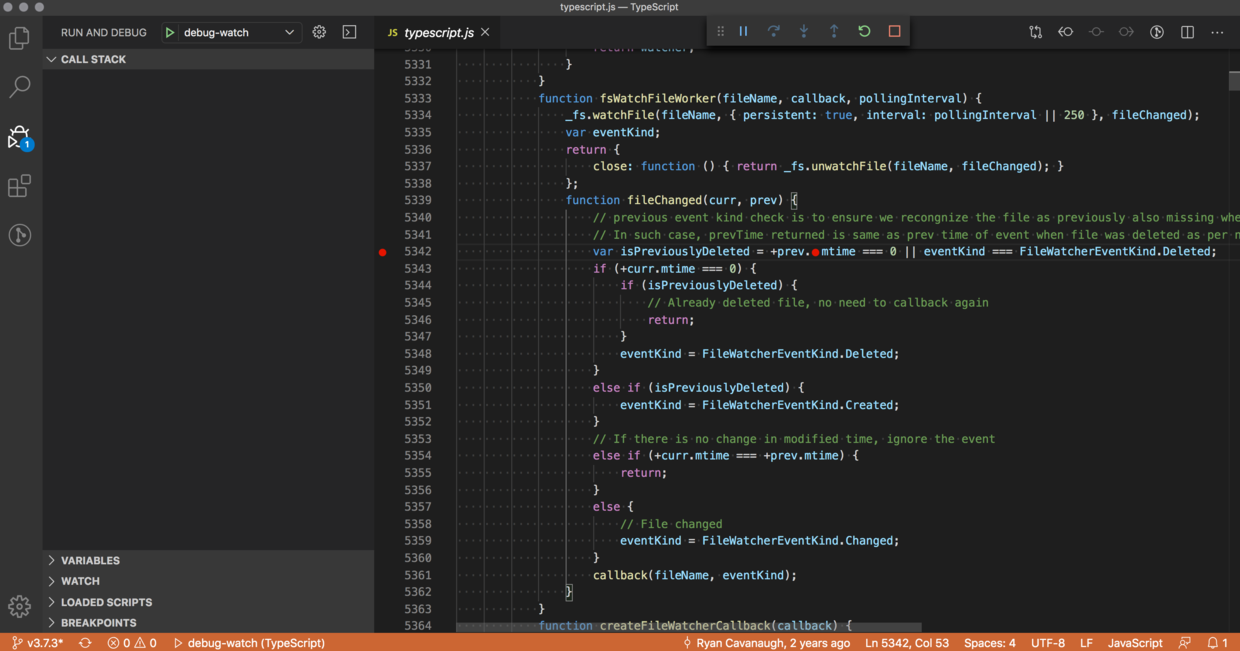Image resolution: width=1240 pixels, height=651 pixels.
Task: Open the Source Control view
Action: pos(20,235)
